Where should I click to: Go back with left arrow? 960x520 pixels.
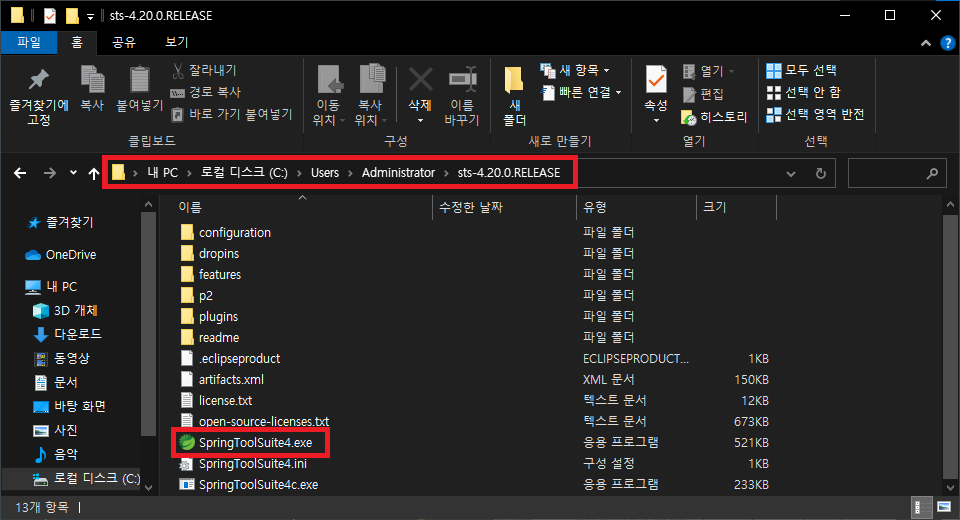coord(20,173)
